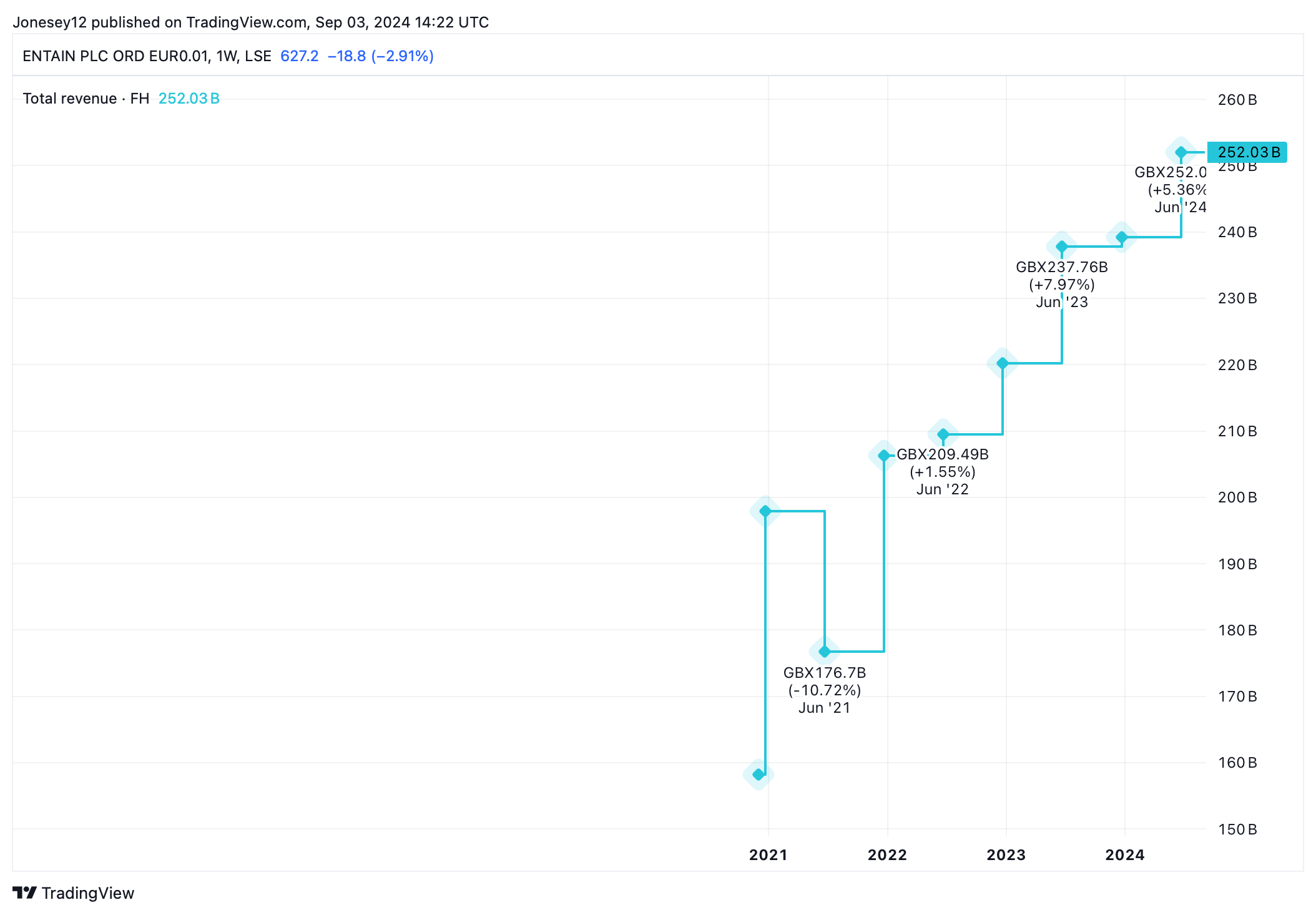Click the GBX237.76B data label
This screenshot has height=915, width=1316.
click(1061, 267)
